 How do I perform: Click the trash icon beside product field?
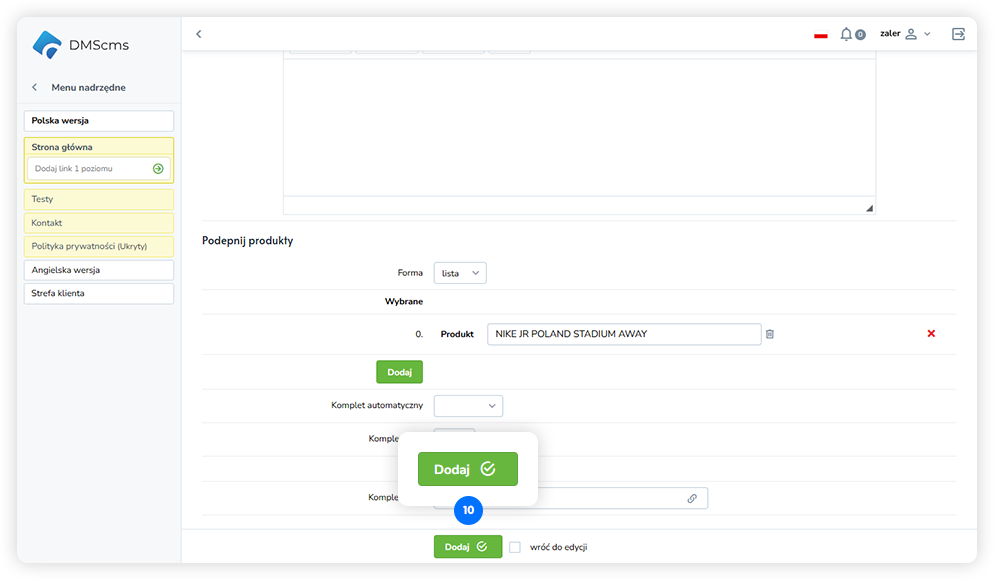770,334
